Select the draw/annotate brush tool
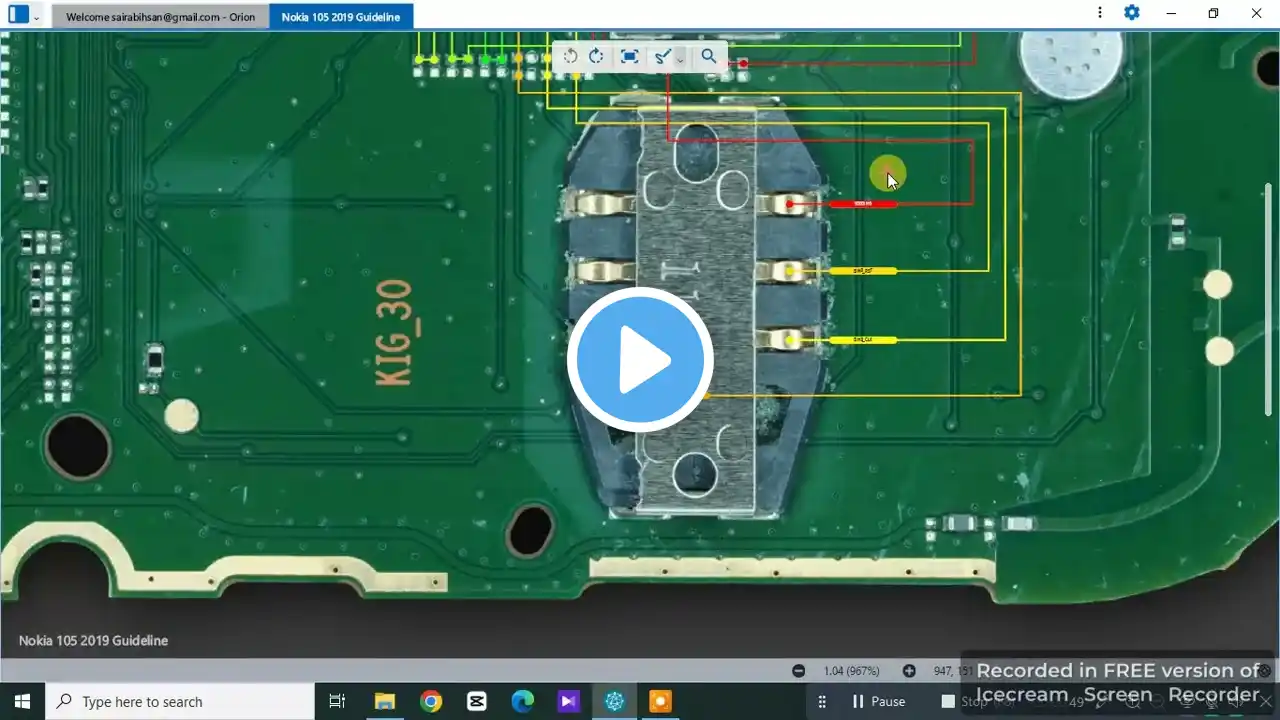The width and height of the screenshot is (1280, 720). coord(661,57)
